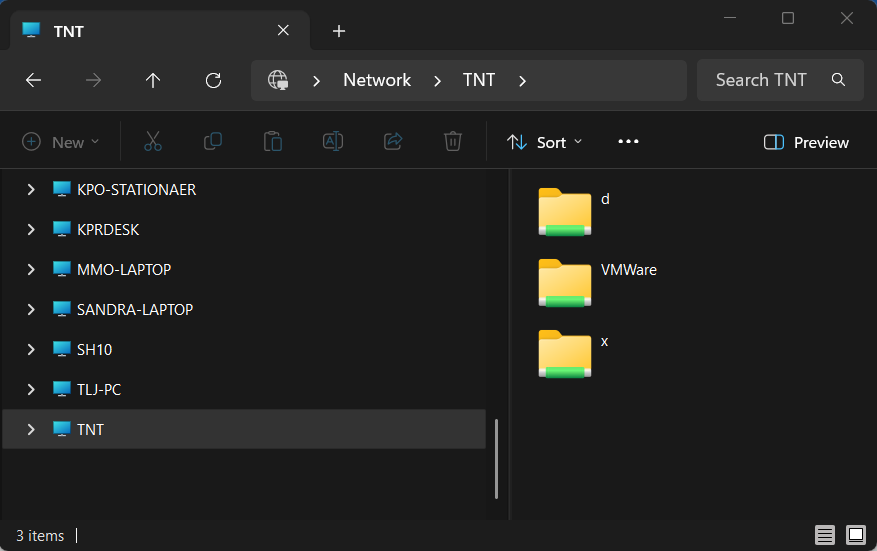
Task: Minimize the File Explorer window
Action: click(x=729, y=18)
